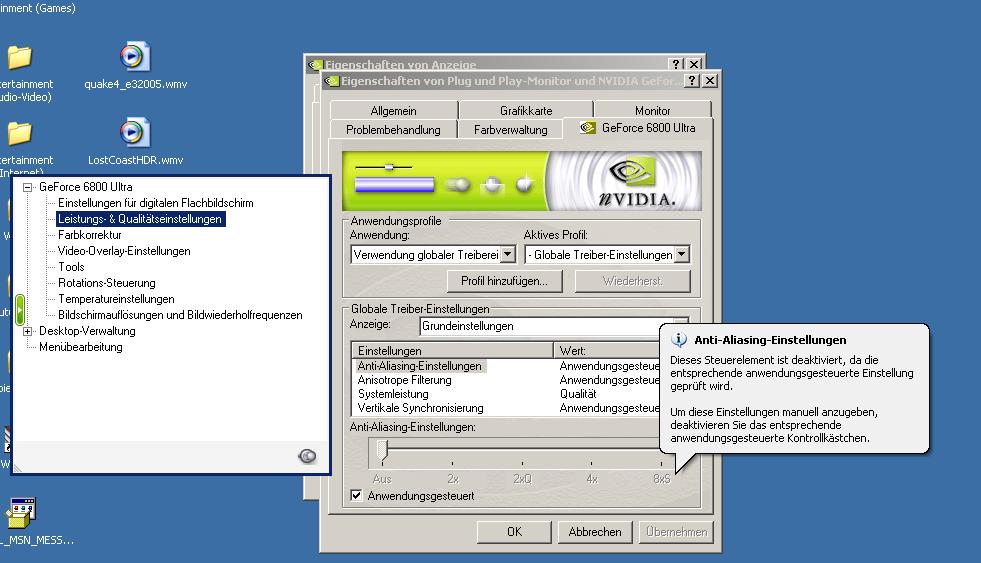Click the GeForce 6800 Ultra root label in tree
Image resolution: width=981 pixels, height=563 pixels.
coord(86,186)
